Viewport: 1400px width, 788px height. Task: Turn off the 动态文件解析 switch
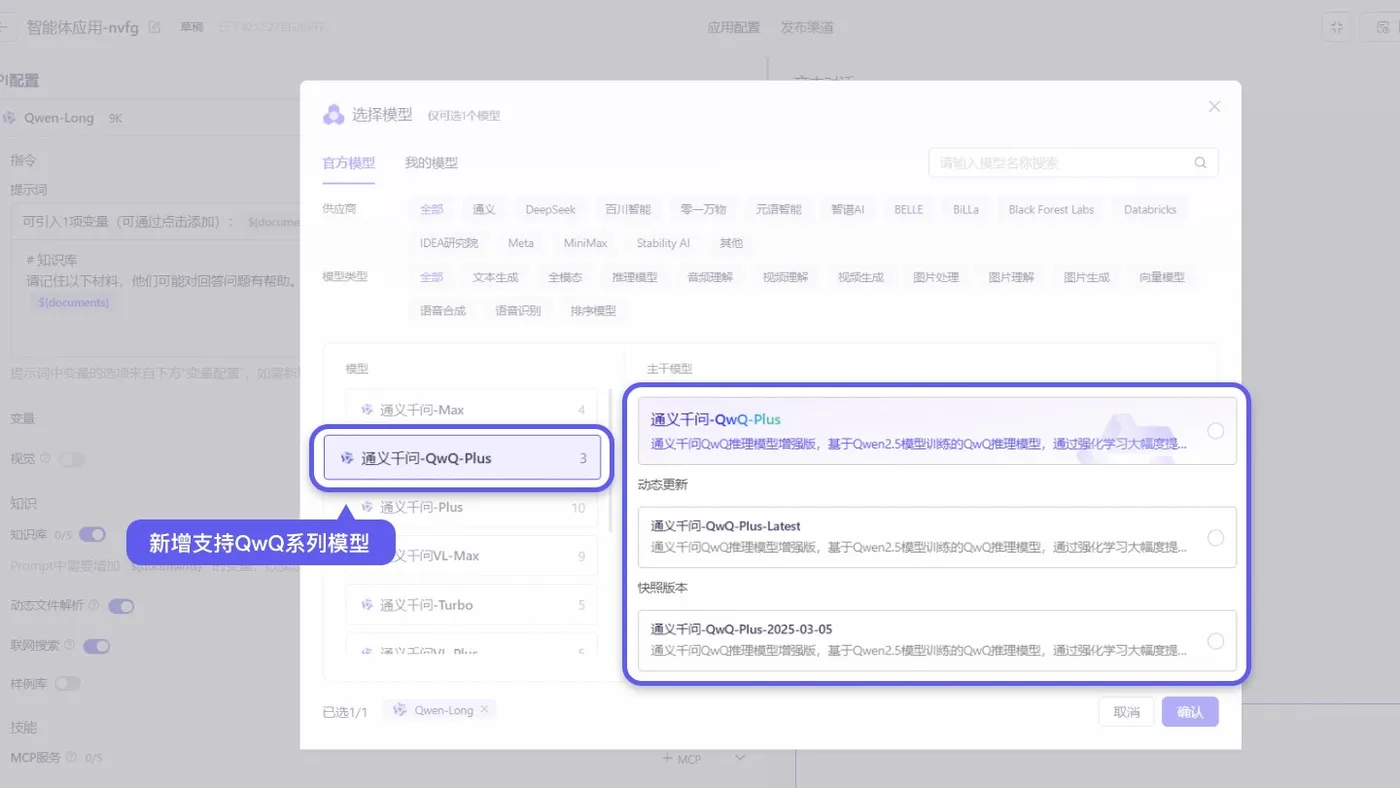[121, 606]
